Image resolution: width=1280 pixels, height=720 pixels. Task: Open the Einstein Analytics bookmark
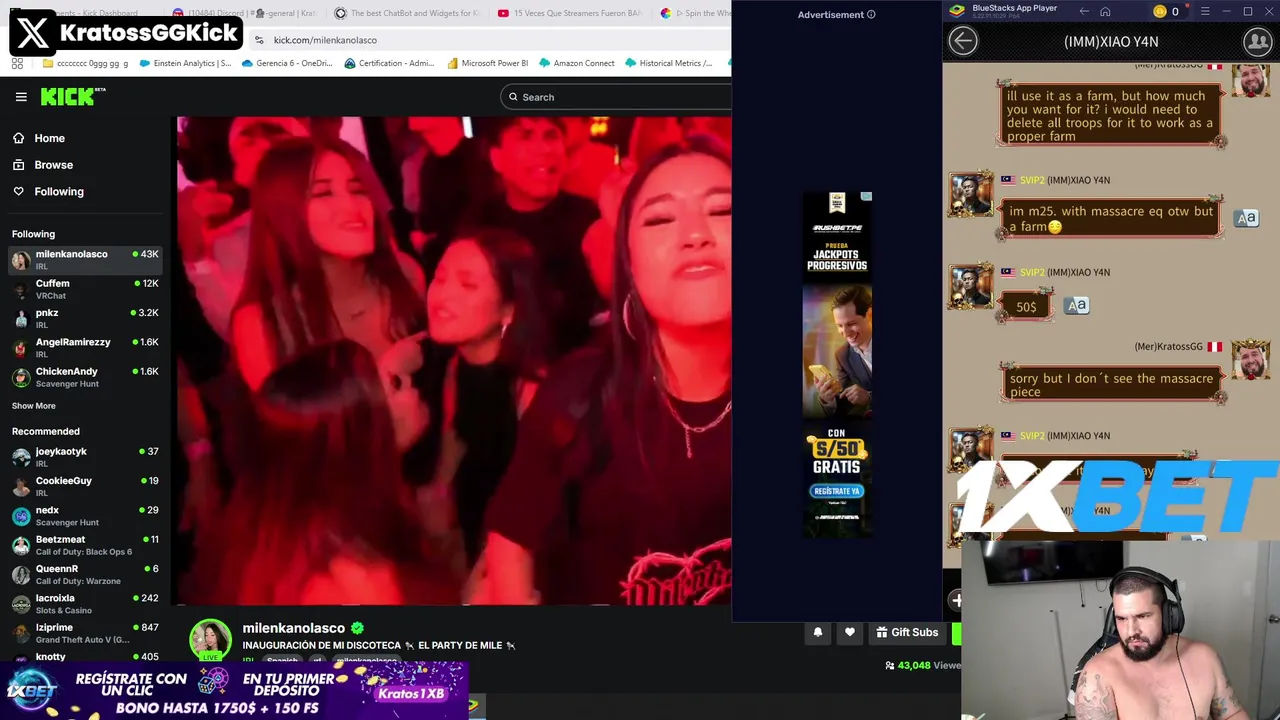click(186, 63)
